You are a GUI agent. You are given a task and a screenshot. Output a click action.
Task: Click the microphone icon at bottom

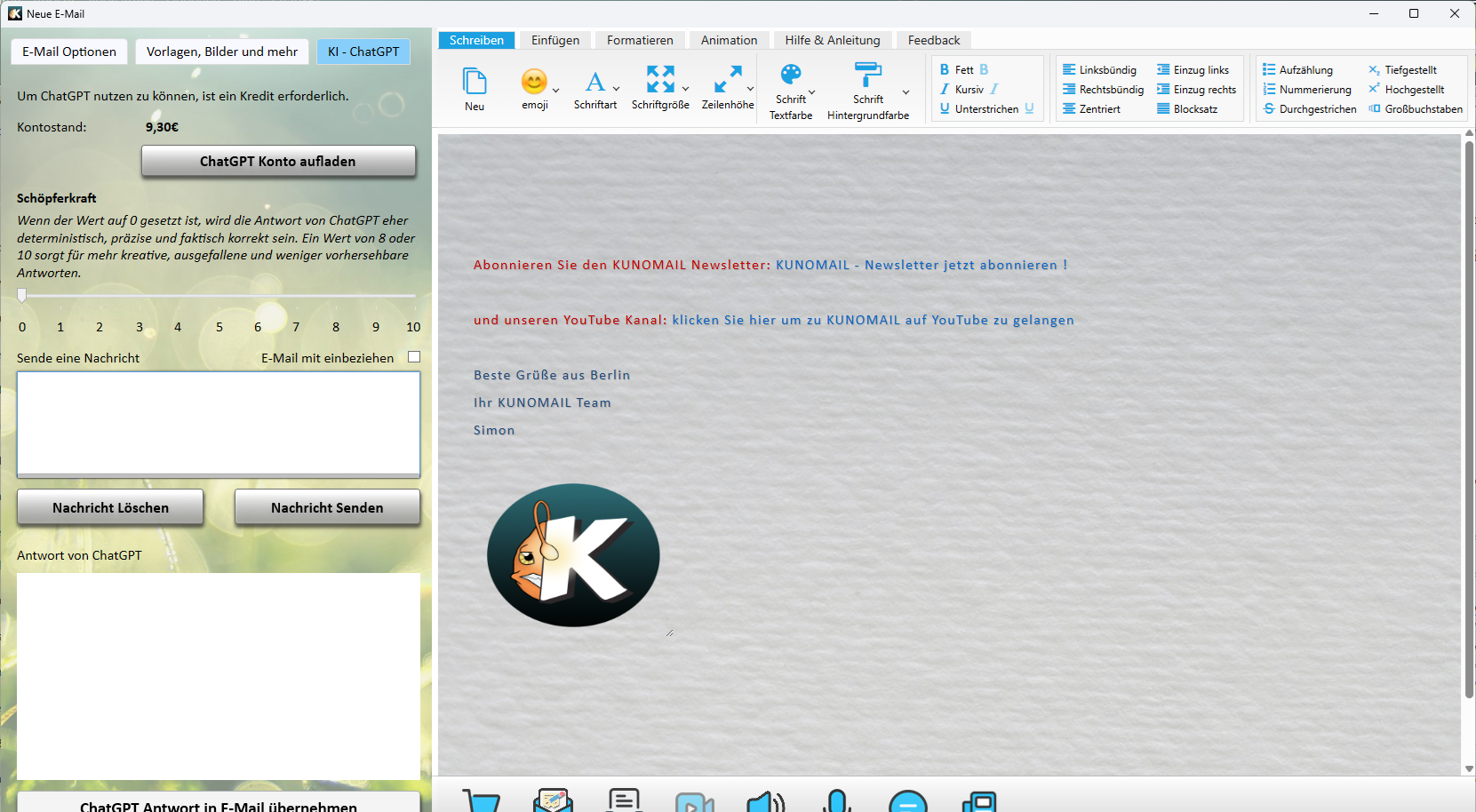(837, 800)
